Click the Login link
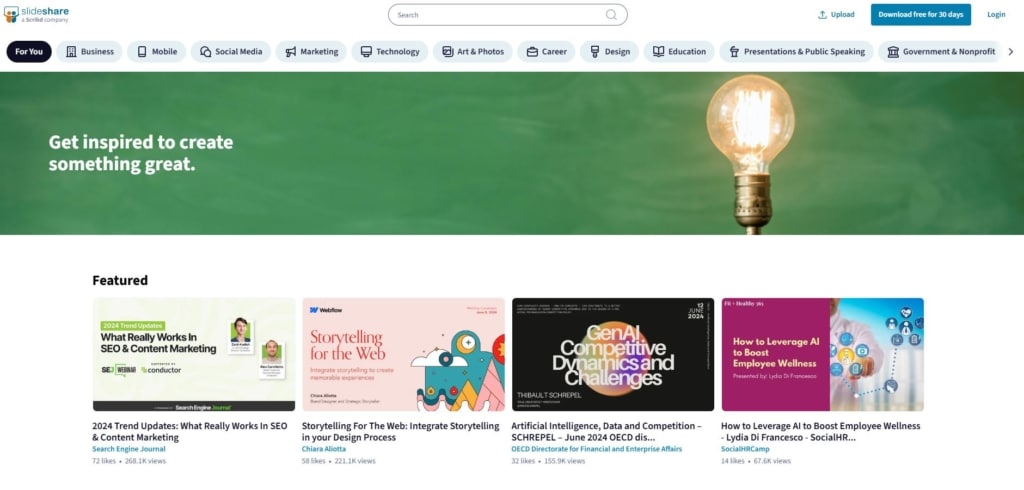The width and height of the screenshot is (1024, 490). pos(996,14)
